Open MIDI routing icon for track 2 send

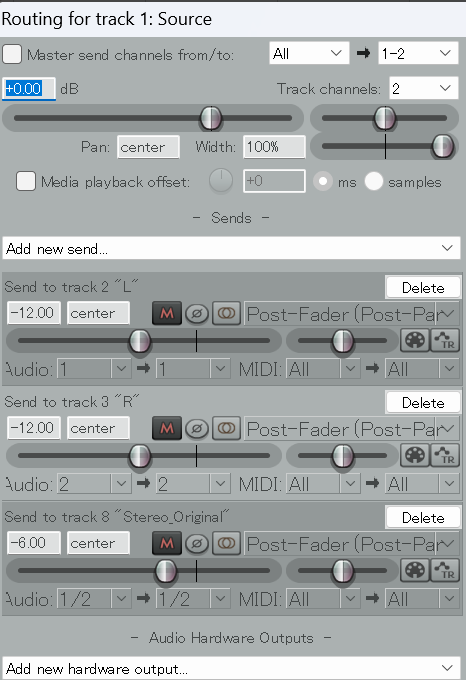click(415, 340)
